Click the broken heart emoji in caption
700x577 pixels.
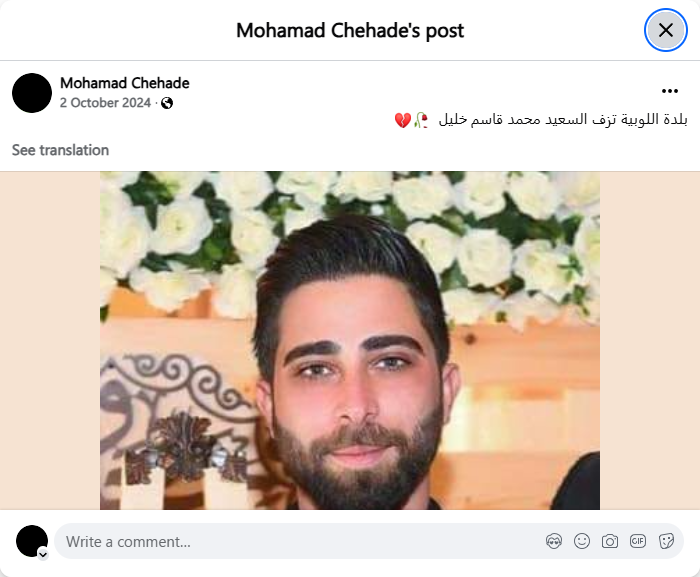tap(403, 120)
